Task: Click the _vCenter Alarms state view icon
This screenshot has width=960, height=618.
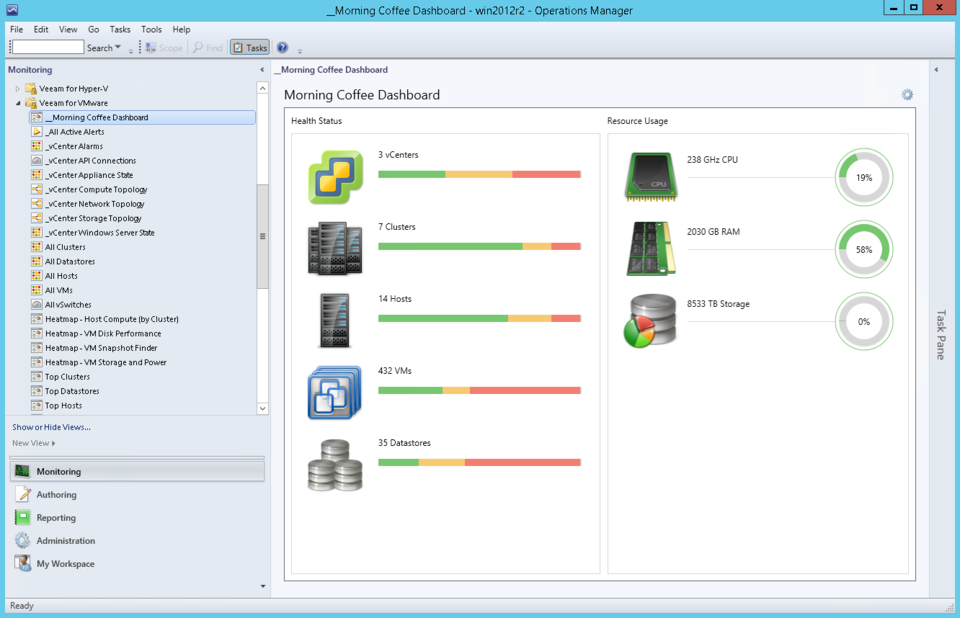Action: (37, 146)
